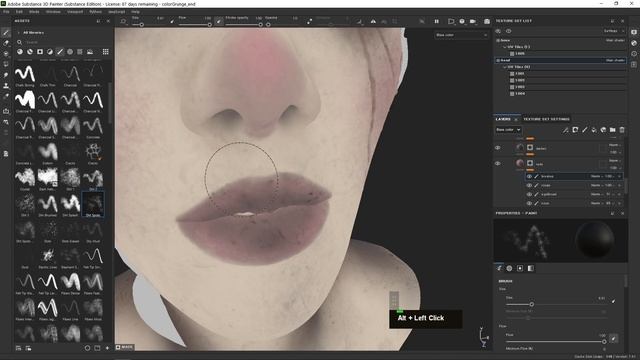Viewport: 640px width, 360px height.
Task: Delete layer trash icon in Layers
Action: 622,130
